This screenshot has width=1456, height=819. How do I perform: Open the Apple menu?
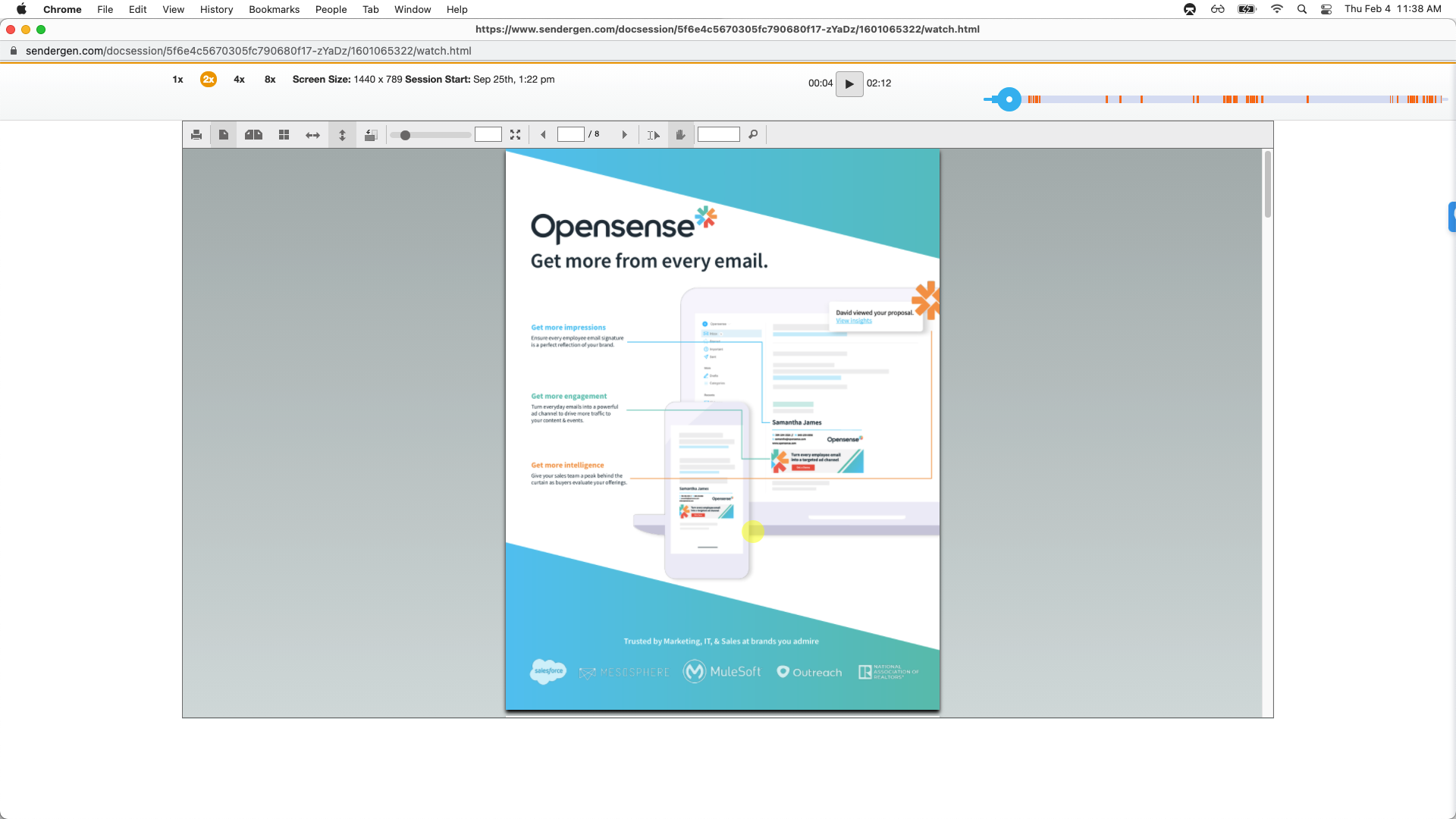pyautogui.click(x=21, y=9)
